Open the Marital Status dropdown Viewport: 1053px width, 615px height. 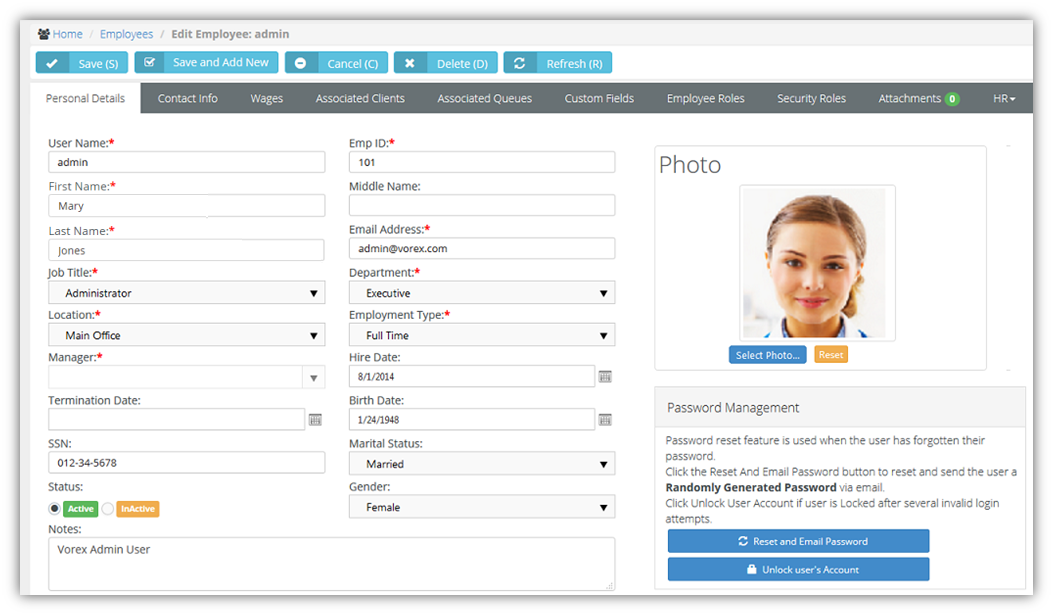482,464
